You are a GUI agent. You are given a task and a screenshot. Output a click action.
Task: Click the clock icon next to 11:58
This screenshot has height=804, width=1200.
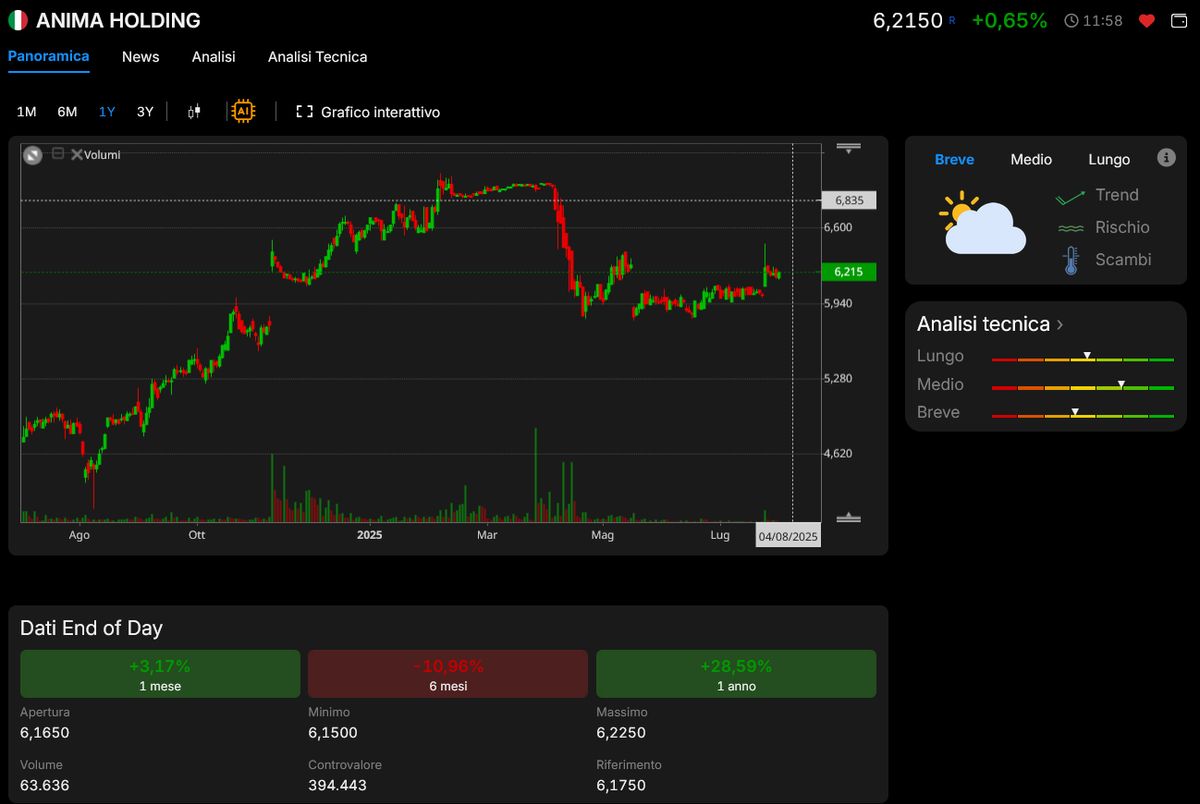pos(1072,20)
